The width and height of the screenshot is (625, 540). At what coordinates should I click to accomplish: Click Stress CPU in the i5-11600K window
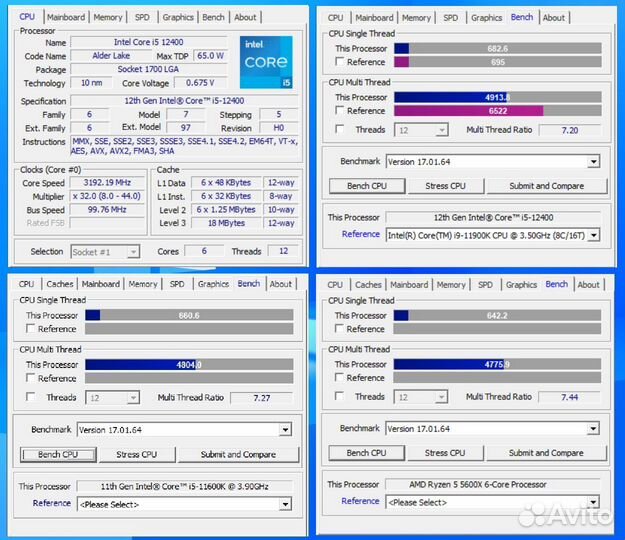[137, 454]
